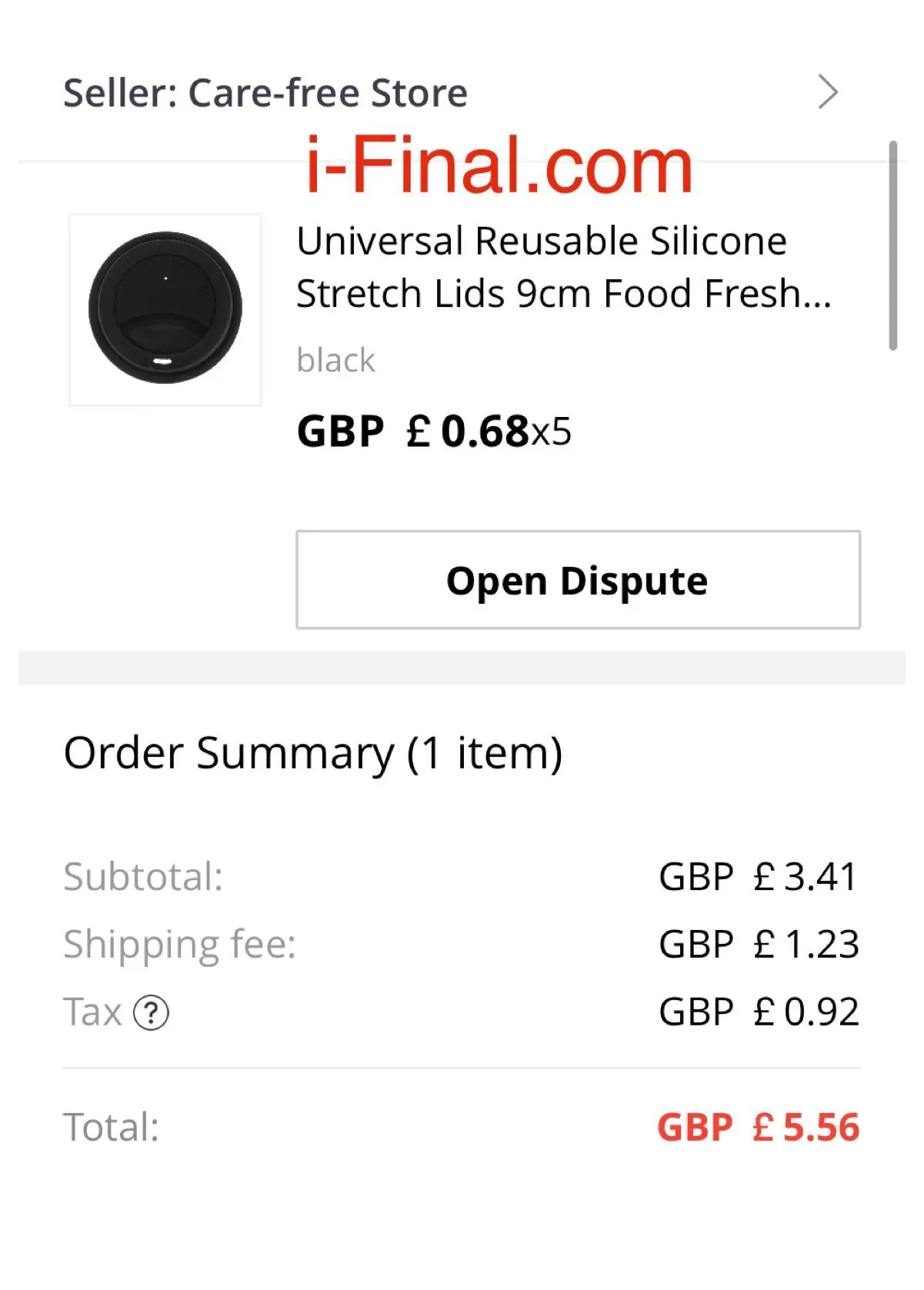Open the silicone lid product thumbnail

tap(165, 309)
